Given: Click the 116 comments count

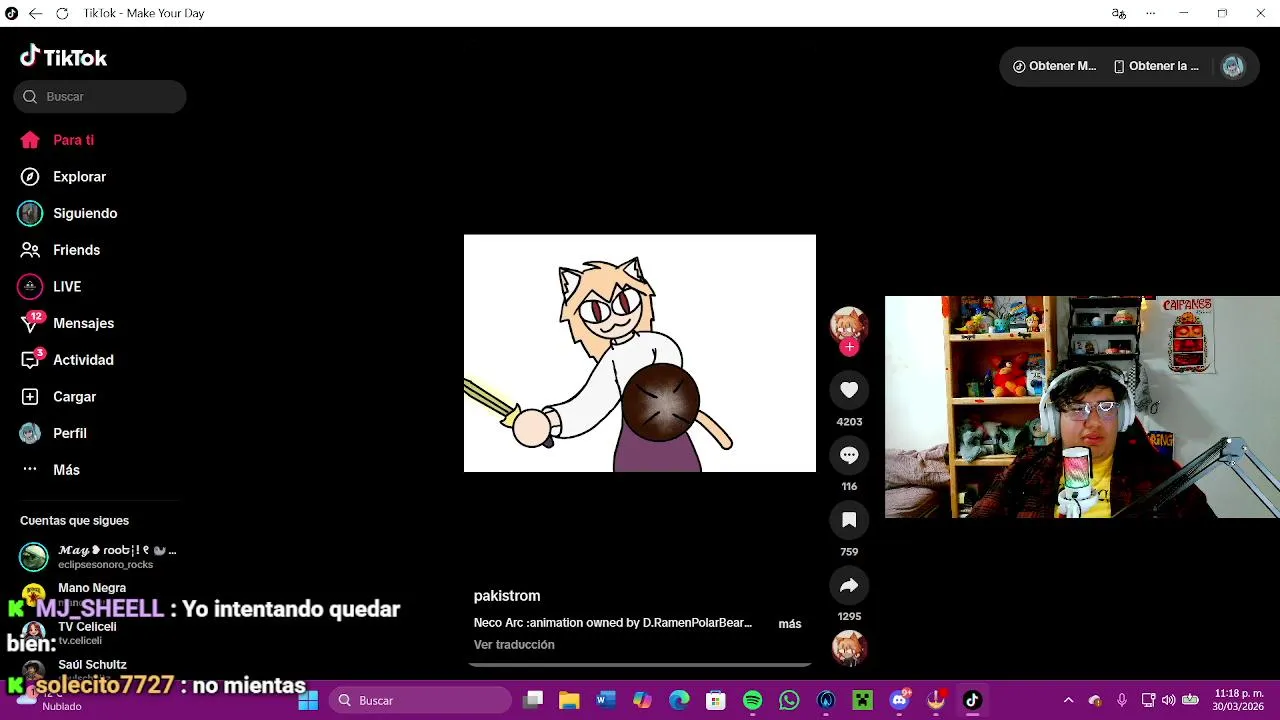Looking at the screenshot, I should click(849, 487).
